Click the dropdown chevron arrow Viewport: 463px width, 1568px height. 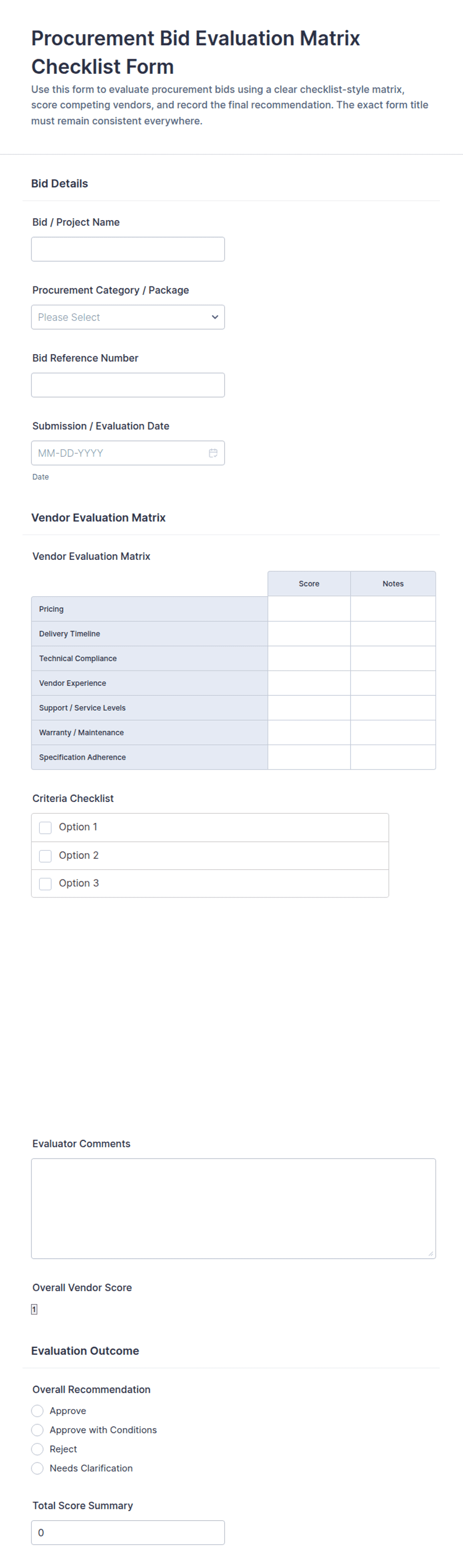point(215,317)
